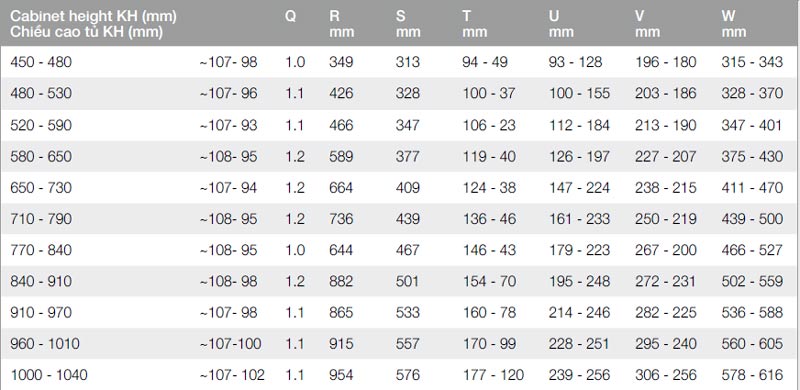Click the 450 - 480 cabinet height row
The image size is (800, 390).
(x=400, y=62)
